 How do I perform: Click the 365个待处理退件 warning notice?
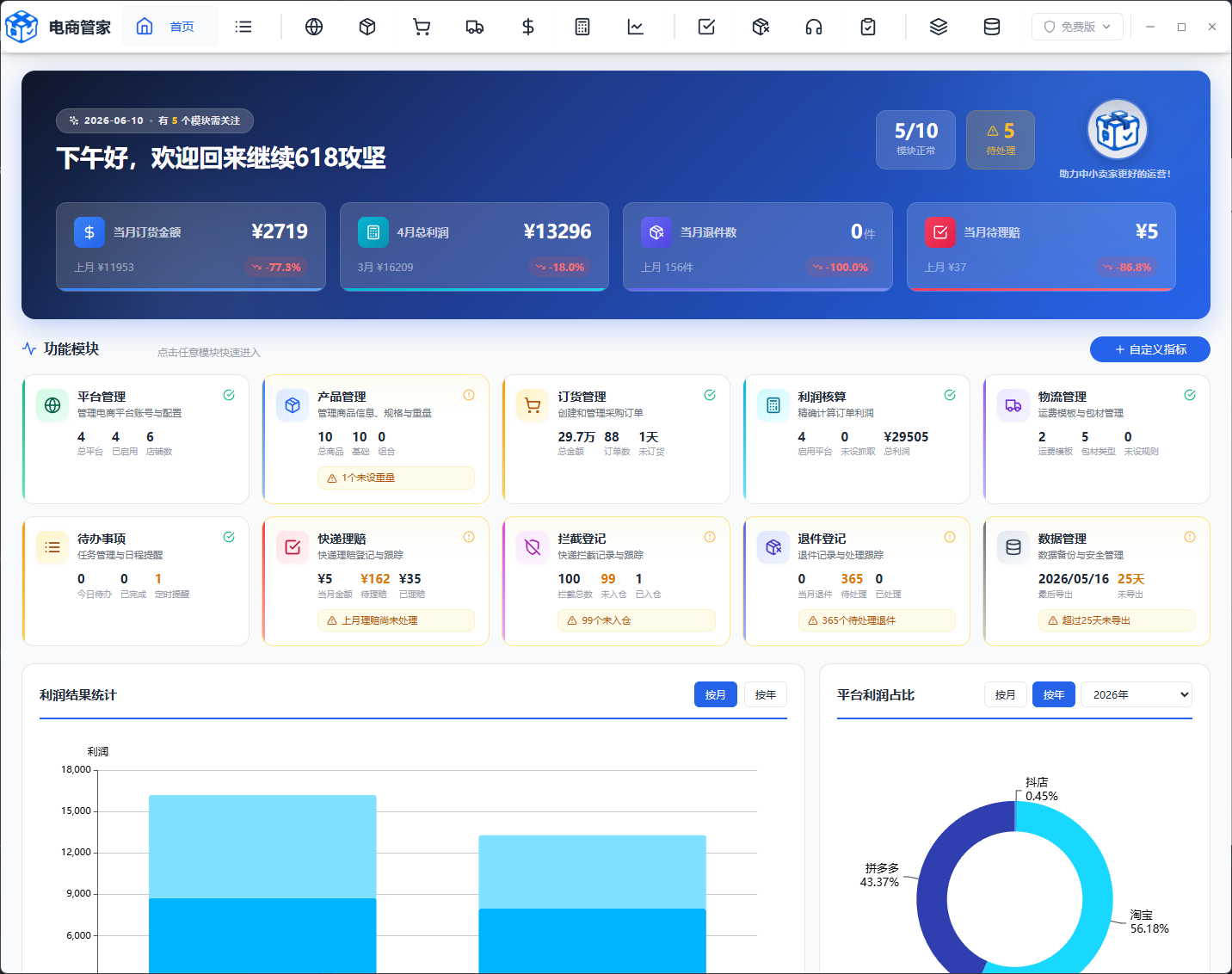click(x=877, y=620)
